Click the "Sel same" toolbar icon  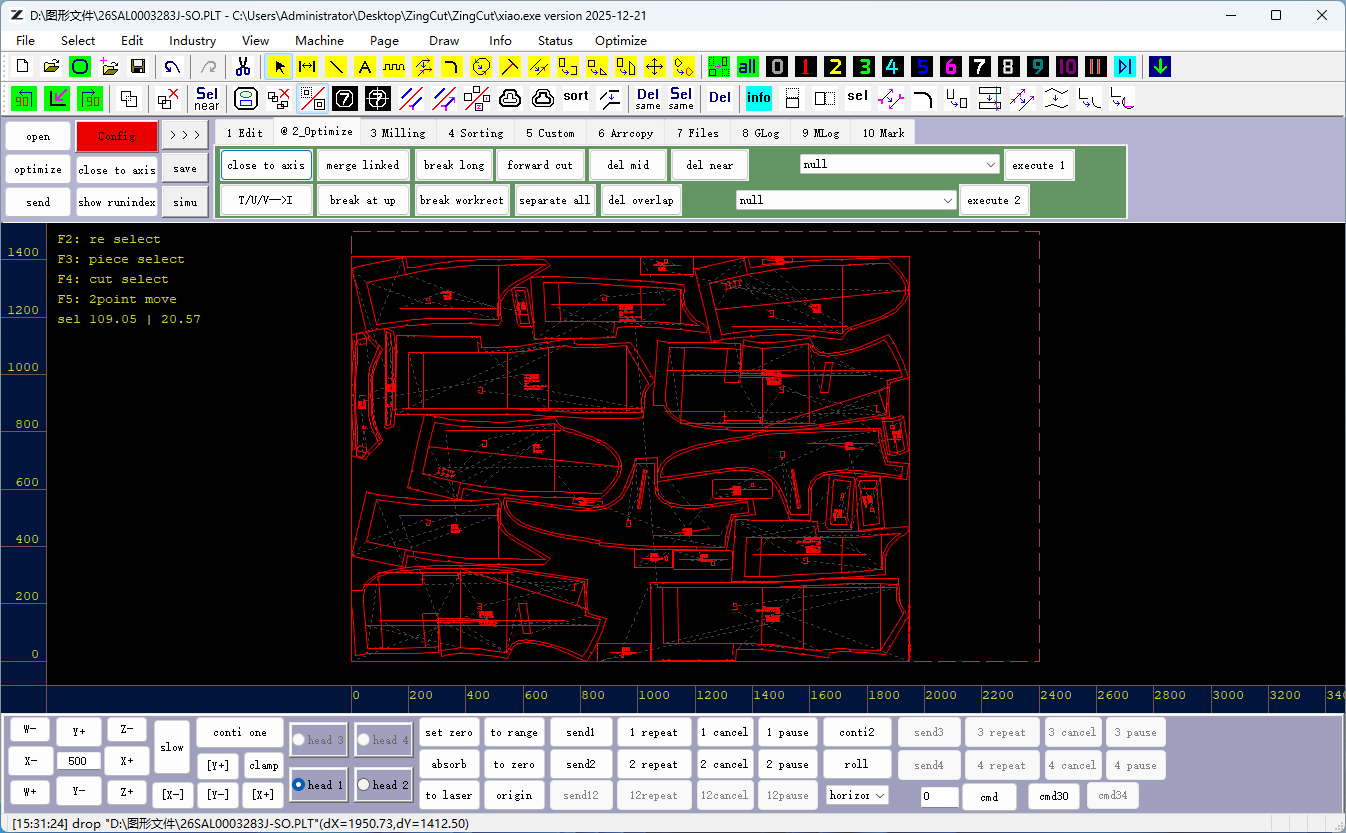pos(681,98)
